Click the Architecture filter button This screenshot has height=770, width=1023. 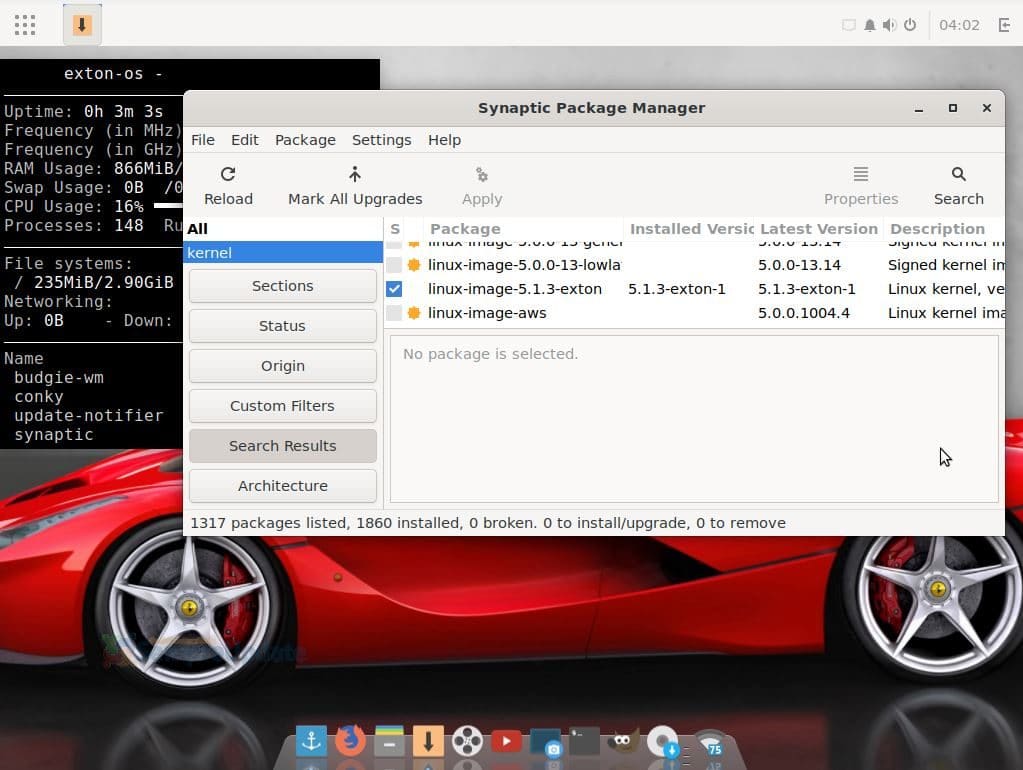point(282,485)
